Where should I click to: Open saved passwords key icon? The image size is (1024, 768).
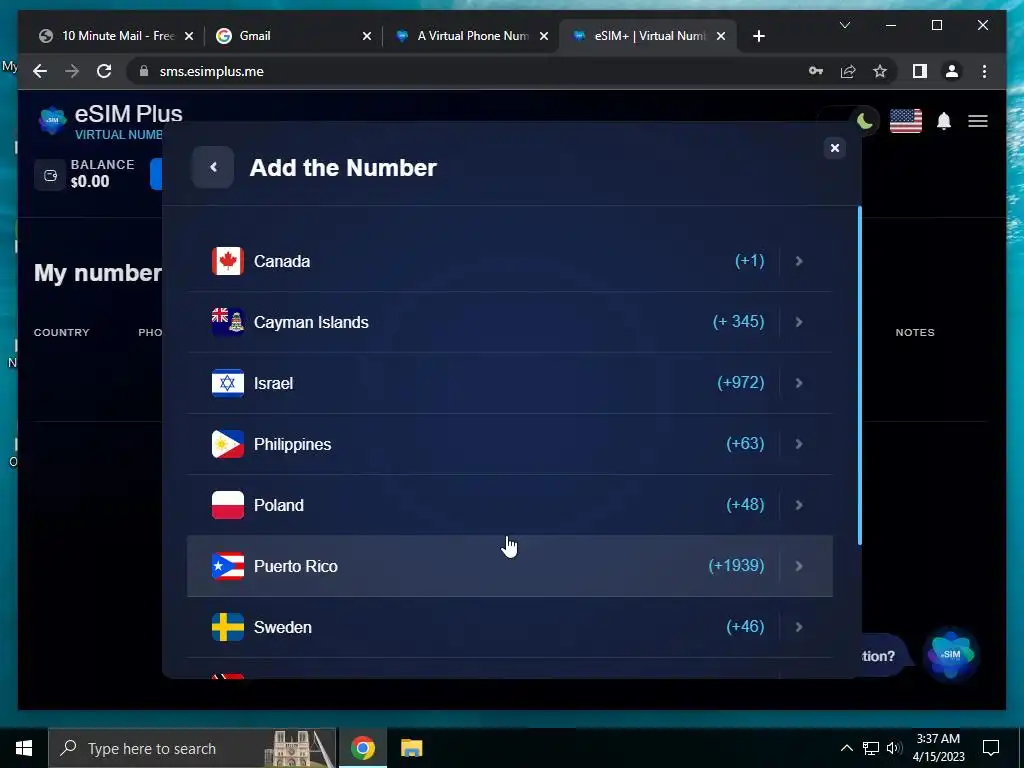pos(816,71)
